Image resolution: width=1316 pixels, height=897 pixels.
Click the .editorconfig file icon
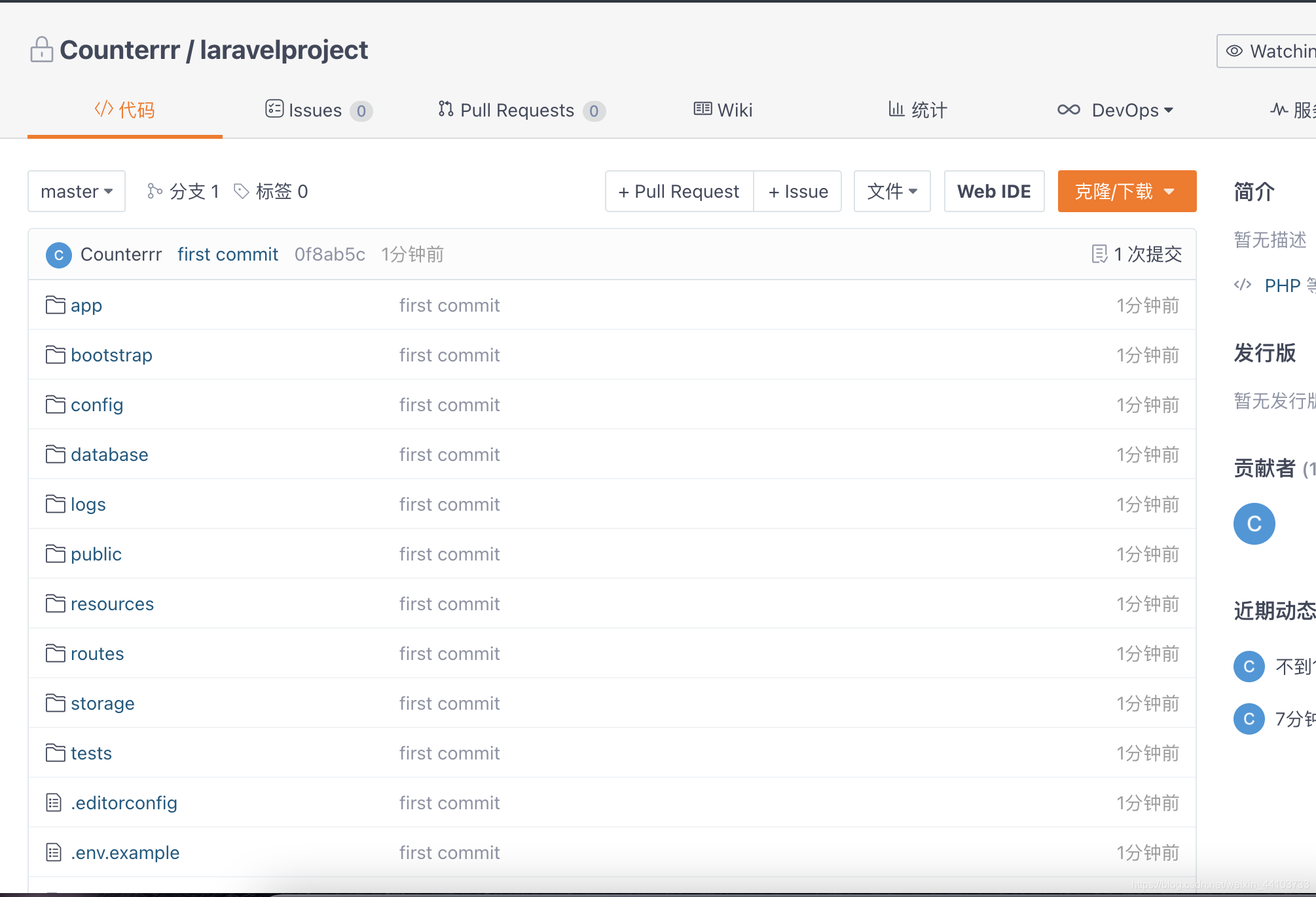pyautogui.click(x=54, y=802)
